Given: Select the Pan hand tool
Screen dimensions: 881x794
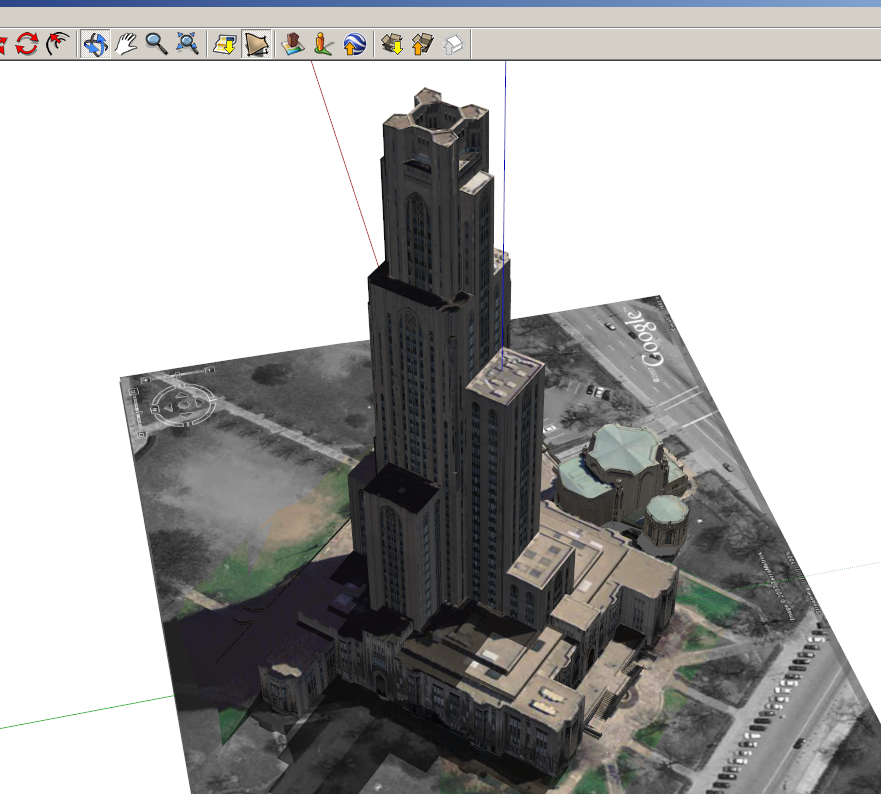Looking at the screenshot, I should click(126, 43).
